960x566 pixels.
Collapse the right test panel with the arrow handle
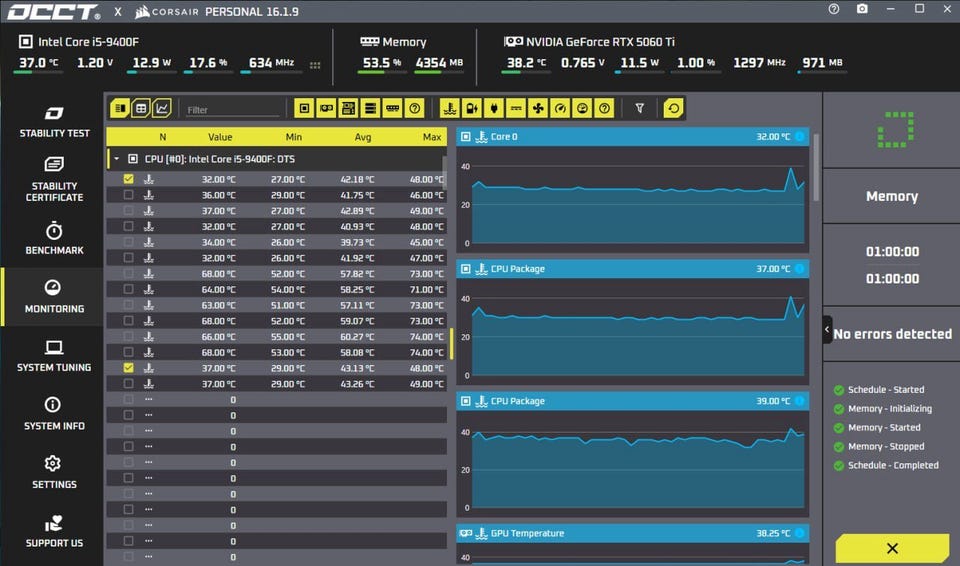tap(827, 330)
